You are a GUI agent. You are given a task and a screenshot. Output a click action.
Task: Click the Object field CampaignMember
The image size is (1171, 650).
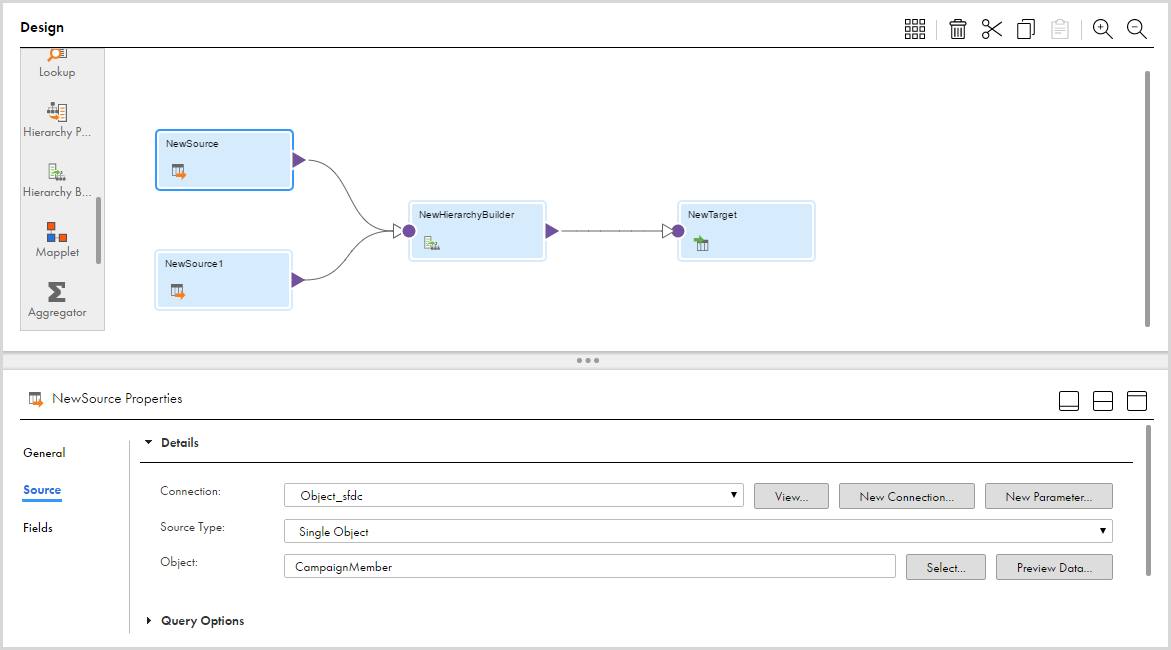click(590, 566)
